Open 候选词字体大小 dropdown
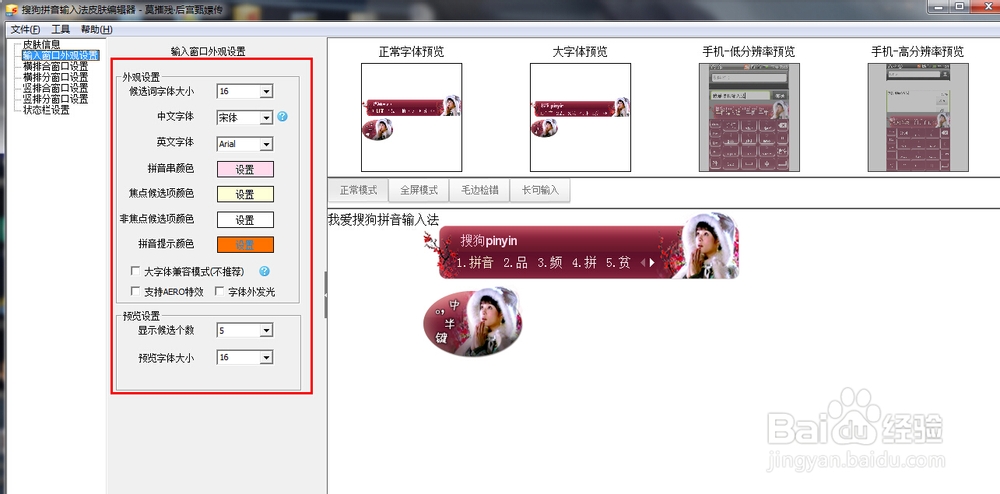Image resolution: width=1000 pixels, height=494 pixels. pos(267,92)
